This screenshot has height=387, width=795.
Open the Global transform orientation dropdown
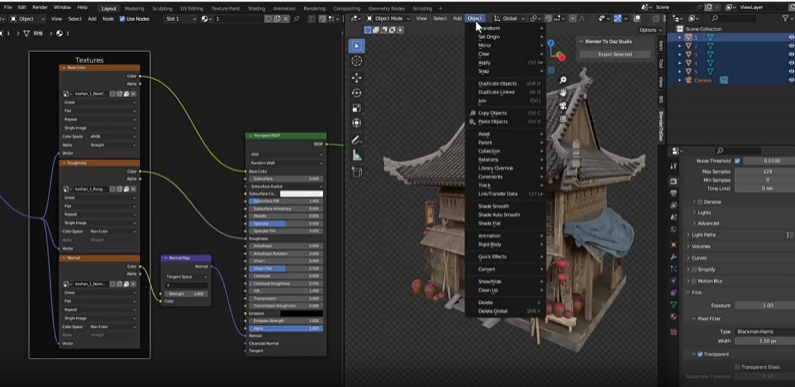coord(510,19)
